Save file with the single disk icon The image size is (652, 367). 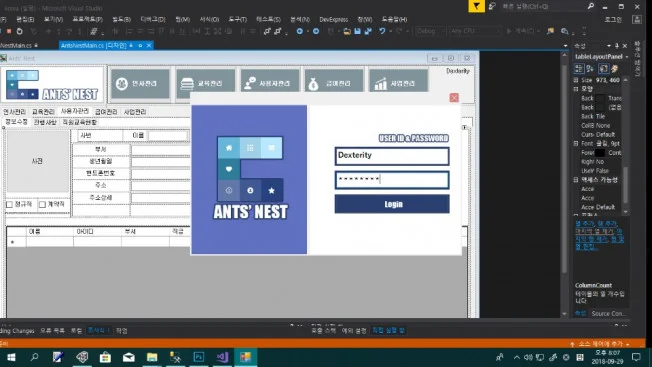(357, 31)
